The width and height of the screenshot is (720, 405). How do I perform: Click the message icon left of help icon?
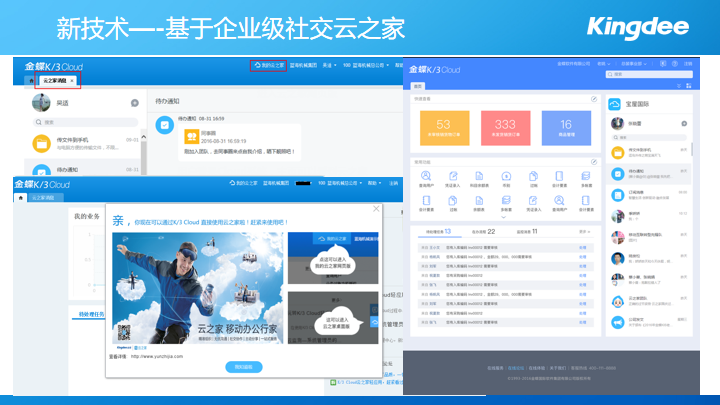point(663,64)
